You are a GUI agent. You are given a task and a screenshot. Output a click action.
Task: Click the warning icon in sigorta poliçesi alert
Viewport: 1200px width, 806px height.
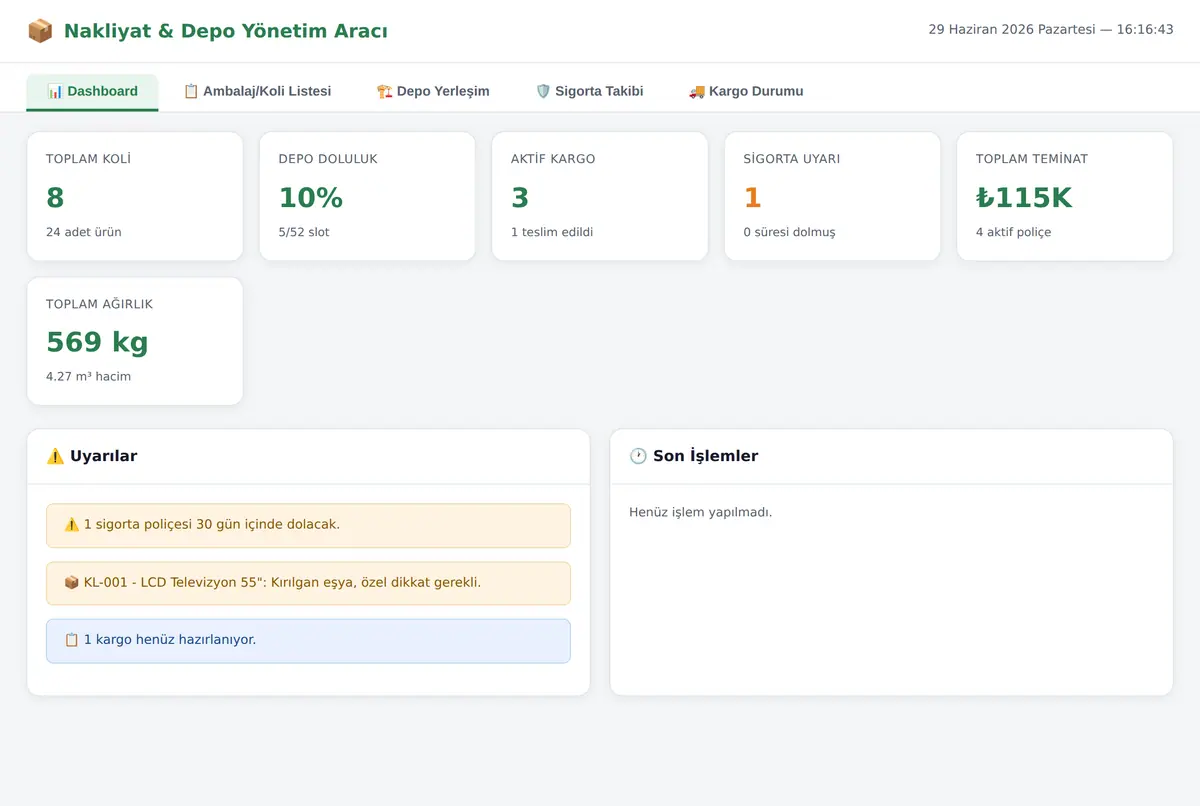72,524
